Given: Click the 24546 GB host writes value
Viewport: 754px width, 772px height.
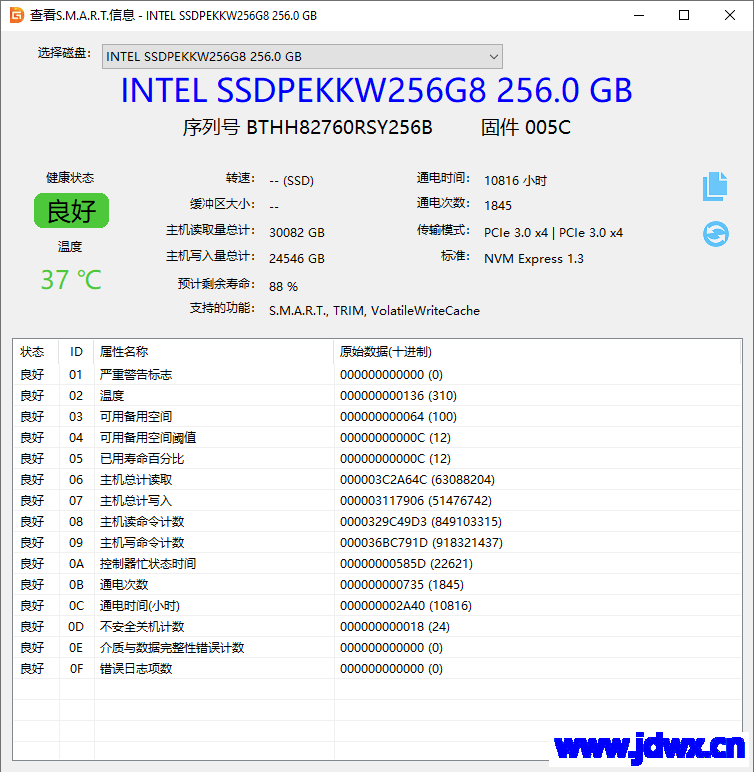Looking at the screenshot, I should [x=297, y=258].
